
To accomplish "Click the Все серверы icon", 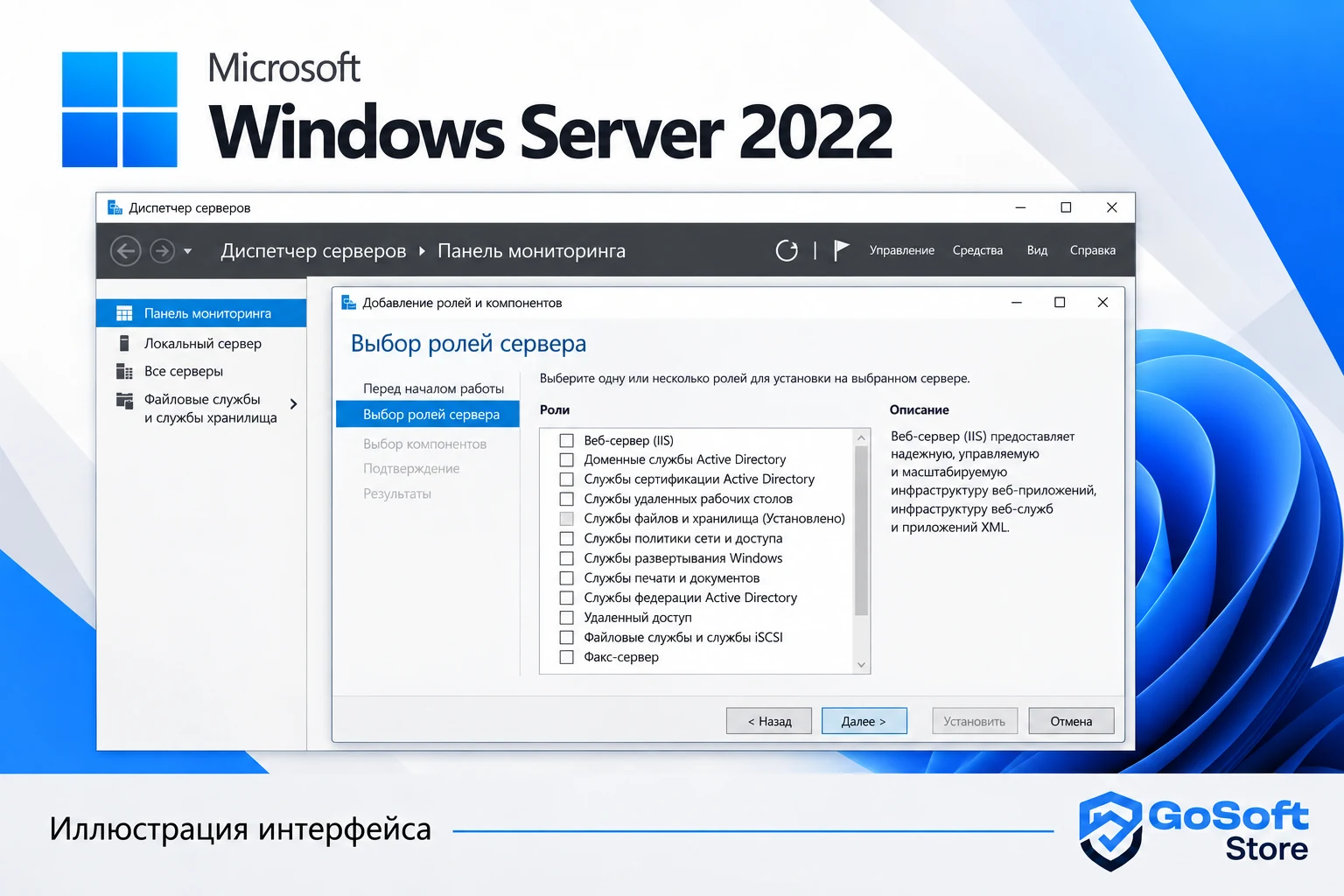I will (124, 371).
